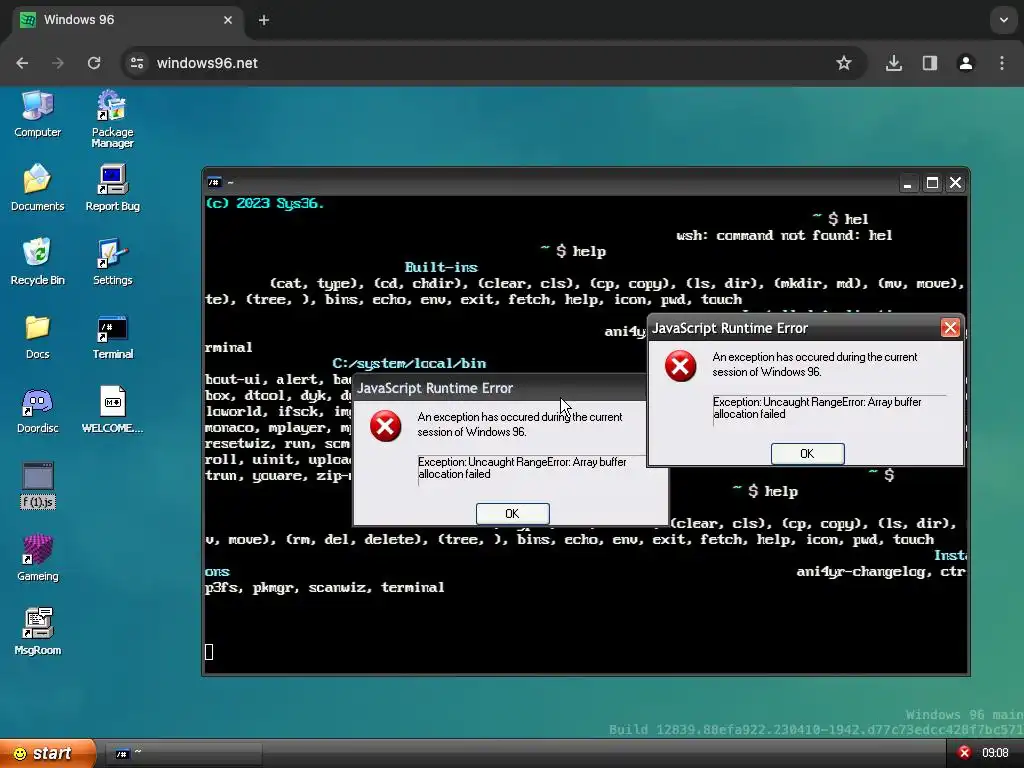Minimize the terminal window
The image size is (1024, 768).
coord(907,184)
